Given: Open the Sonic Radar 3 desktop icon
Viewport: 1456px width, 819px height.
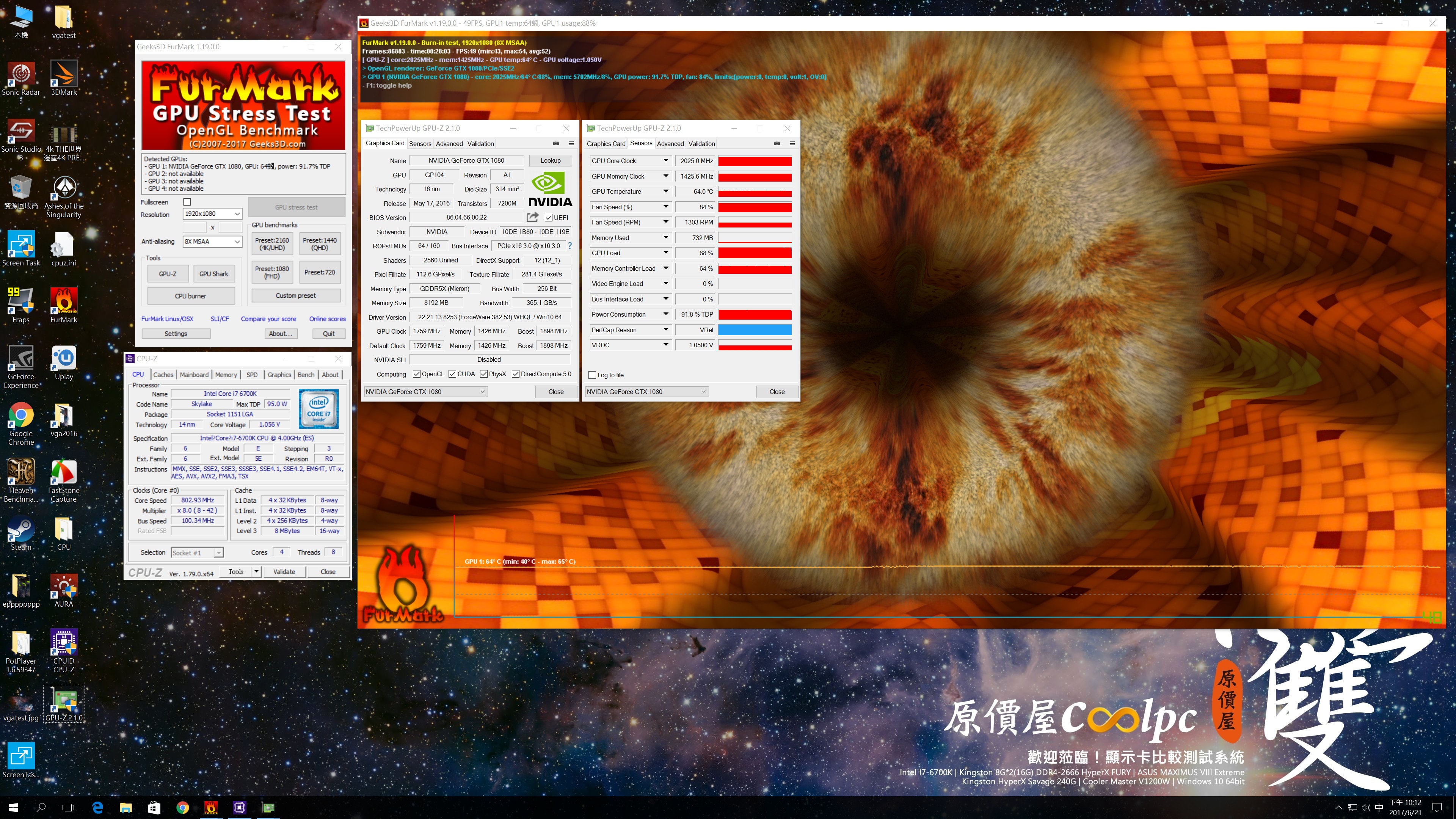Looking at the screenshot, I should [x=21, y=82].
